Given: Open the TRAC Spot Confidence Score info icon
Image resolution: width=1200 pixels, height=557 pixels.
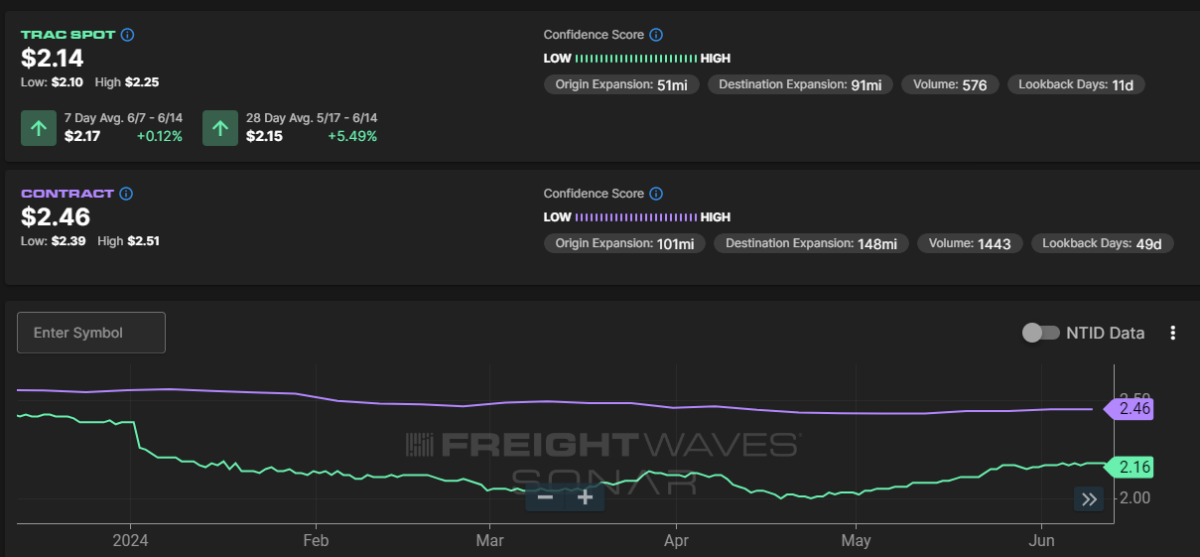Looking at the screenshot, I should (x=655, y=35).
